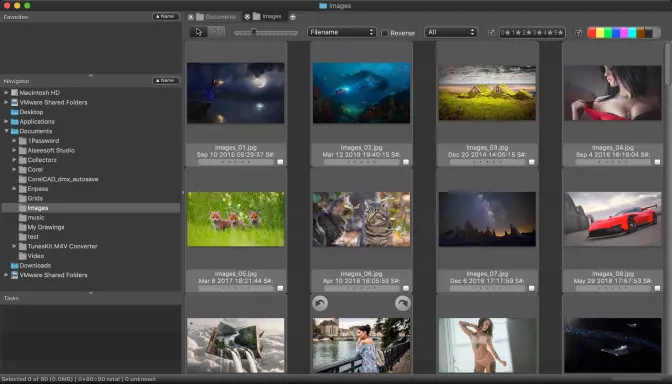The width and height of the screenshot is (672, 384).
Task: Toggle the color label filter checkbox
Action: (x=579, y=33)
